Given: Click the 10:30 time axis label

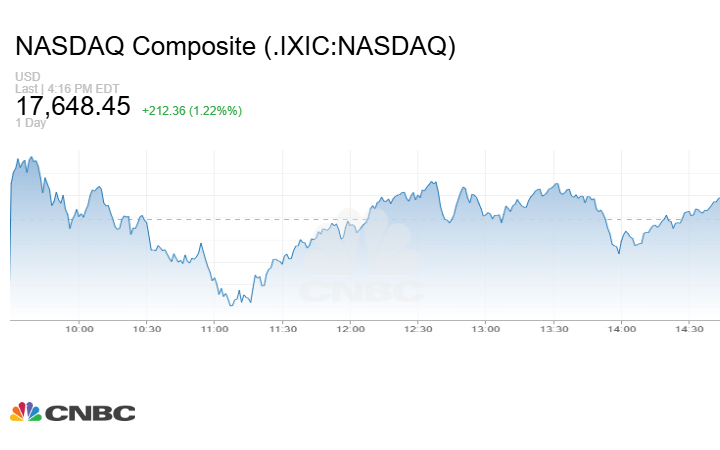Looking at the screenshot, I should 147,329.
